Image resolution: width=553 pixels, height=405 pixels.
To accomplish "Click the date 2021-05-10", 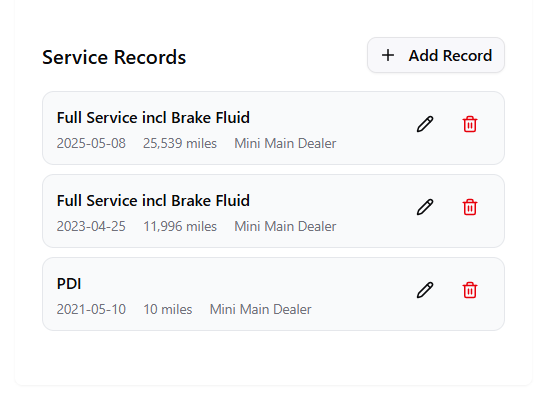I will pos(91,309).
